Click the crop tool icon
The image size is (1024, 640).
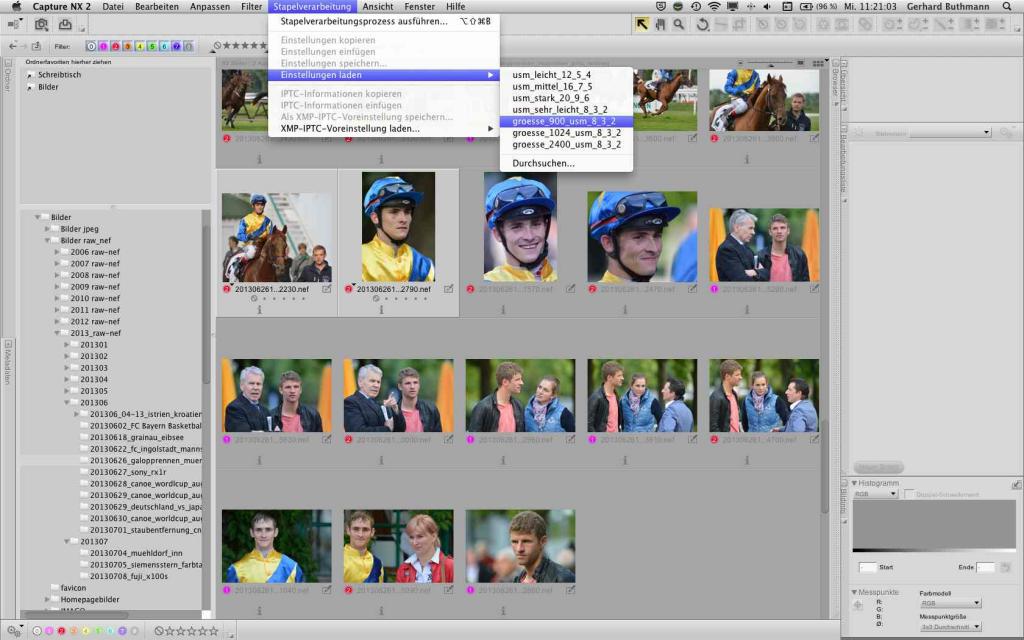click(x=739, y=25)
